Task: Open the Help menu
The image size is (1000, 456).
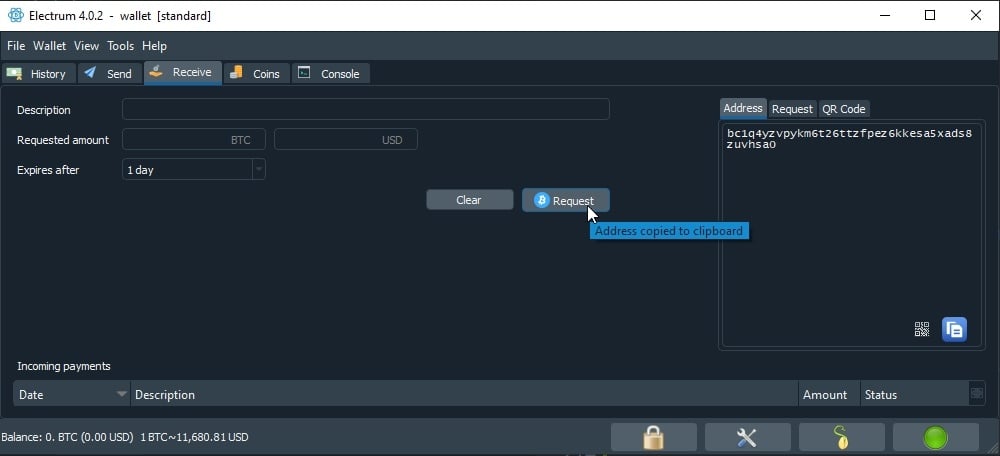Action: [154, 46]
